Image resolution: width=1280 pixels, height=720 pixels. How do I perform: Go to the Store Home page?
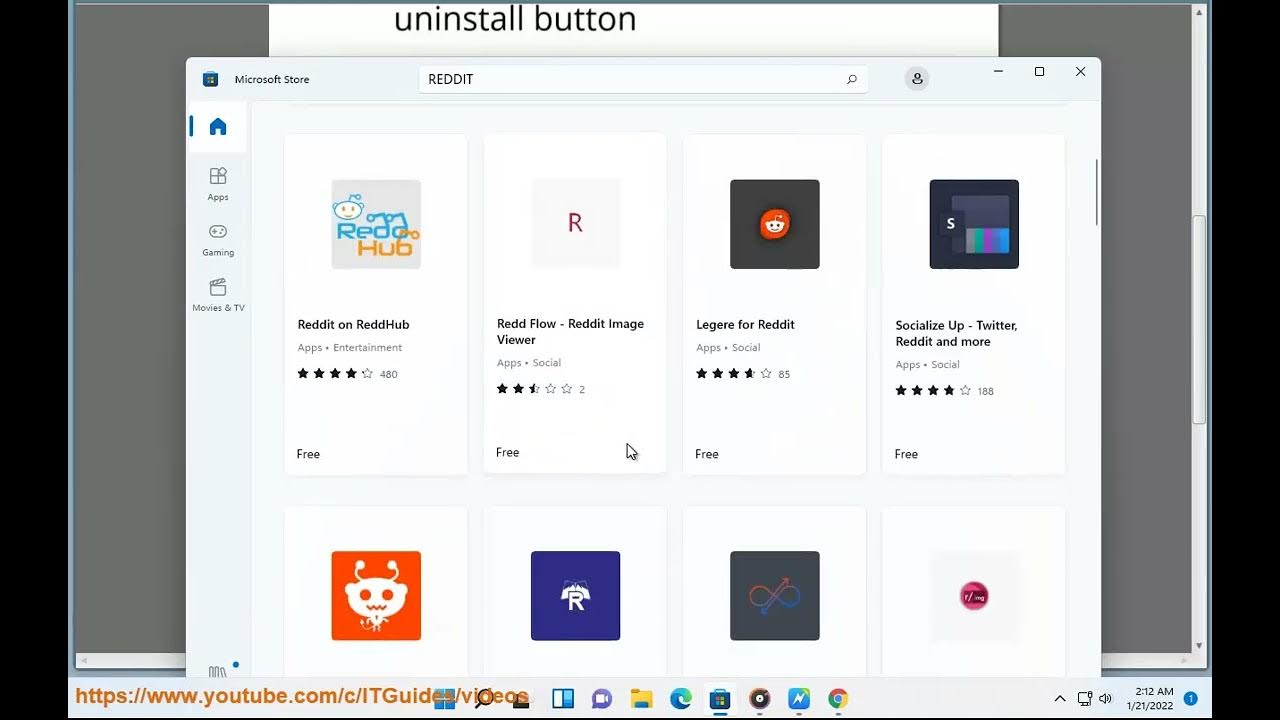coord(218,127)
